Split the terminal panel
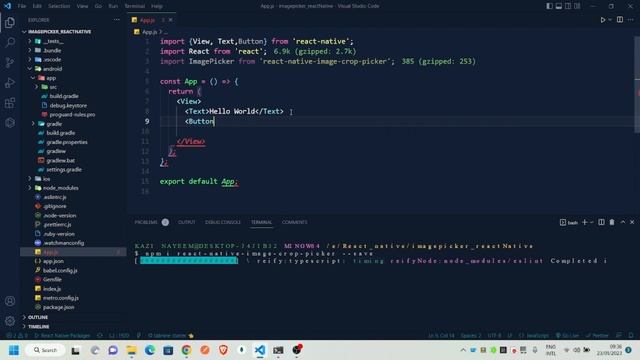This screenshot has height=360, width=640. tap(601, 222)
